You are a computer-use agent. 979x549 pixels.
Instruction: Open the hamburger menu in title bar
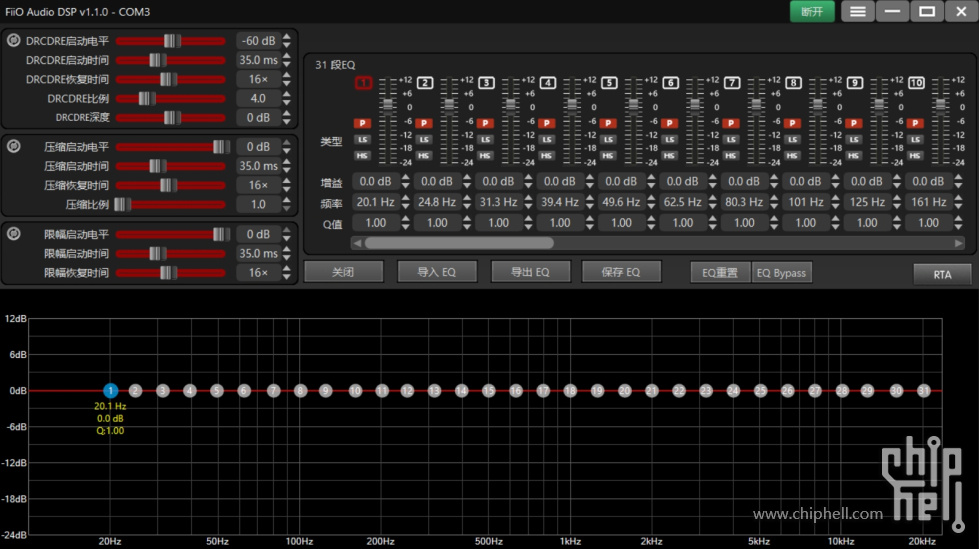[857, 11]
